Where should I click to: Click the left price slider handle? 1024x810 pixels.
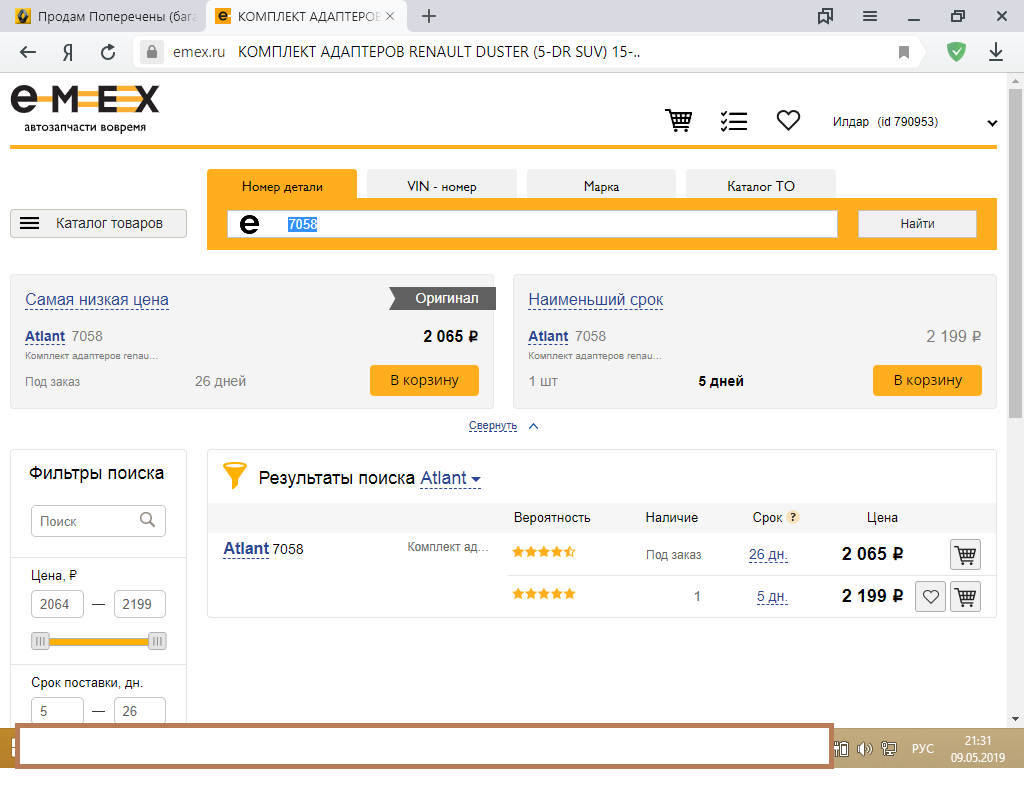40,641
